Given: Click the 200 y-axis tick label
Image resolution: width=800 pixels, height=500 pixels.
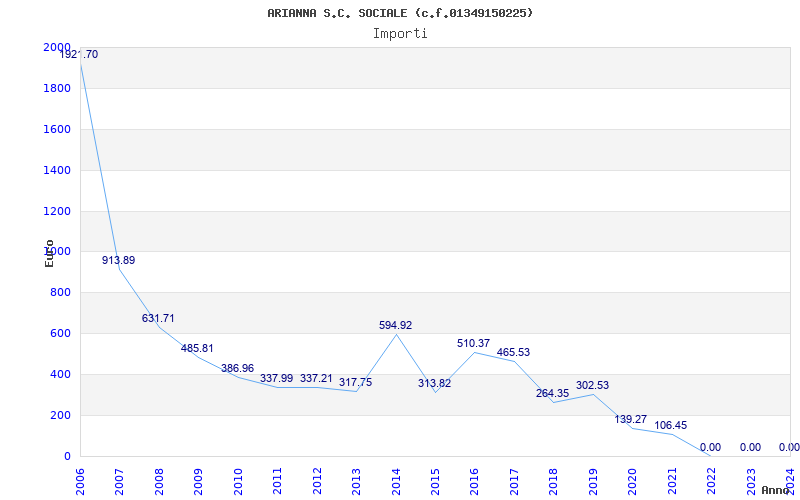Looking at the screenshot, I should coord(61,416).
